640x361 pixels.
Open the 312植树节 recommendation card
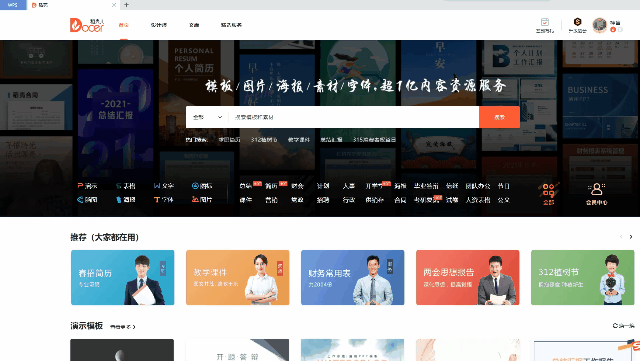point(582,277)
